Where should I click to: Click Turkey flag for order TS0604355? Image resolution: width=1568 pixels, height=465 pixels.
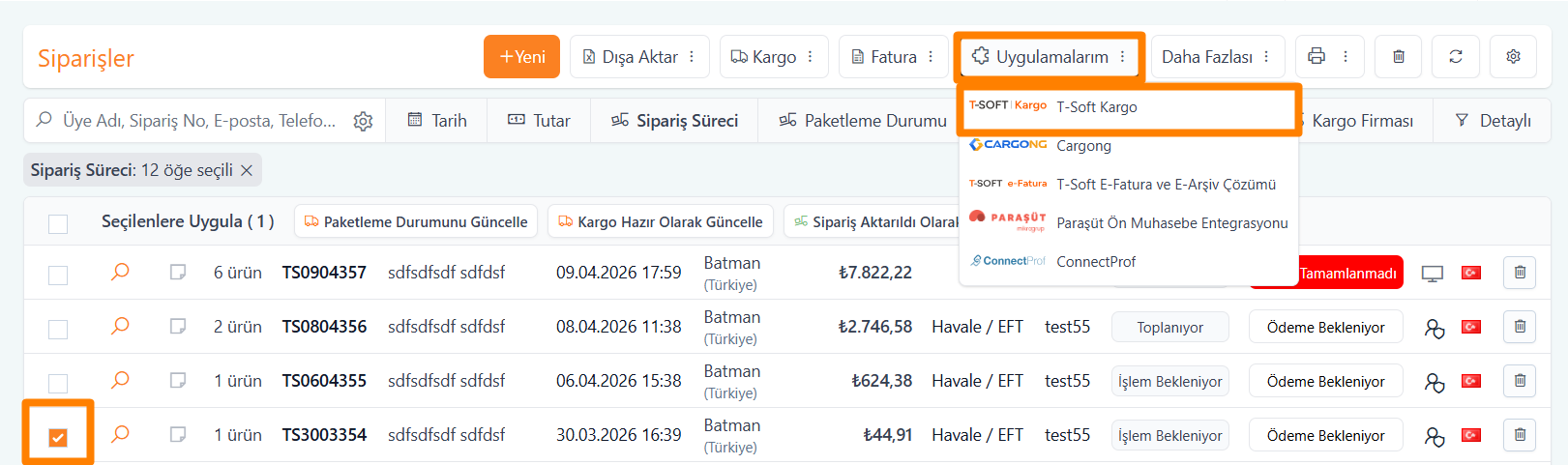click(x=1471, y=381)
